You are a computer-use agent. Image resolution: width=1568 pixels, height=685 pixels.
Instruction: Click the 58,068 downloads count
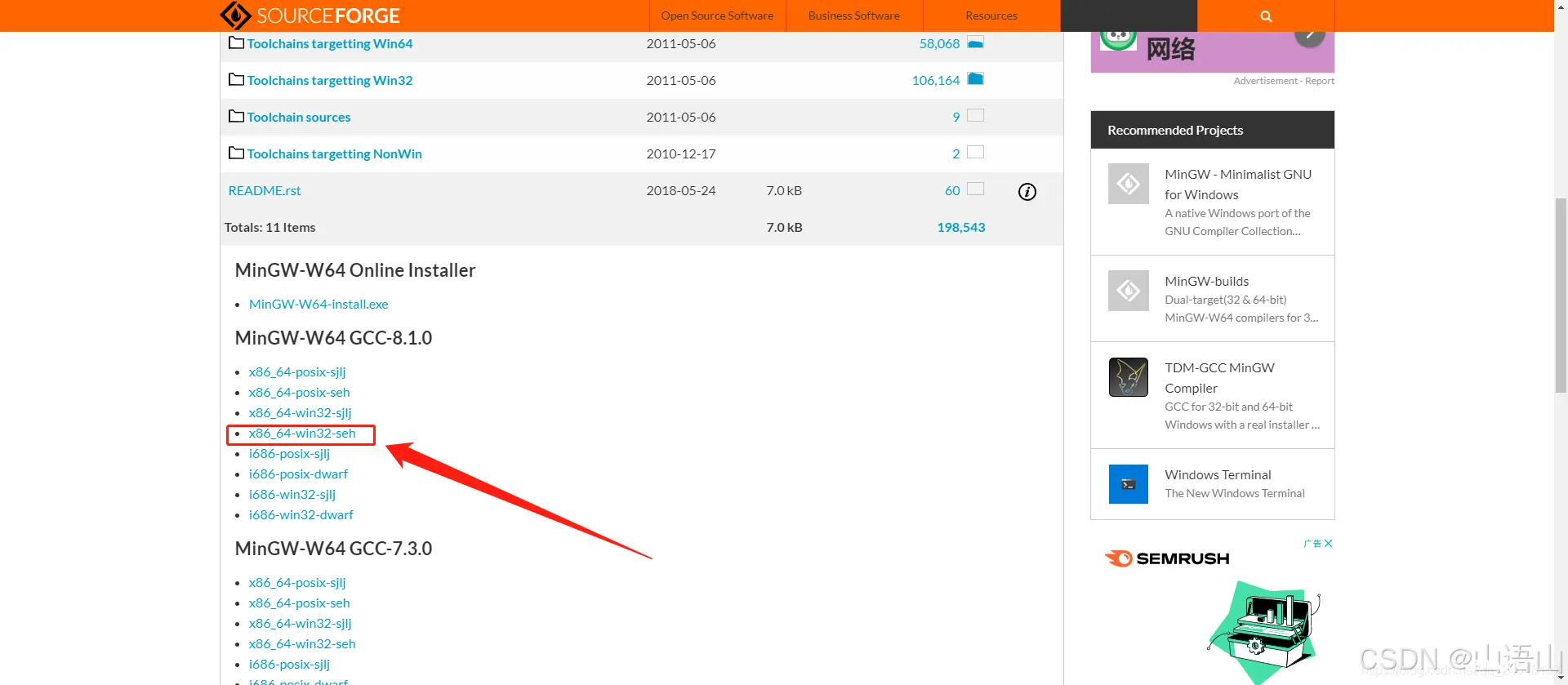tap(939, 43)
